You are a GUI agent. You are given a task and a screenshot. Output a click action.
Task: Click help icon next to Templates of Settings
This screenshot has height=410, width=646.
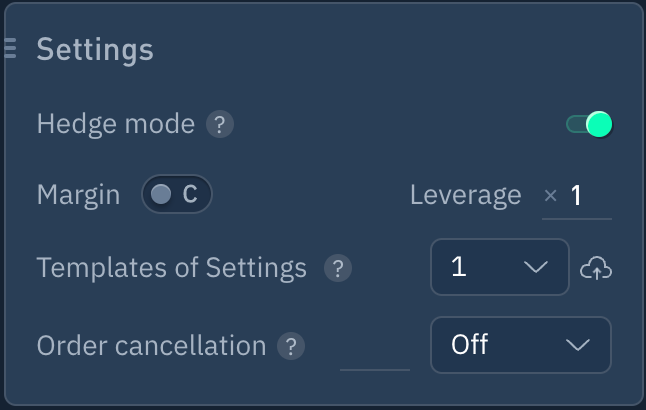pos(338,268)
